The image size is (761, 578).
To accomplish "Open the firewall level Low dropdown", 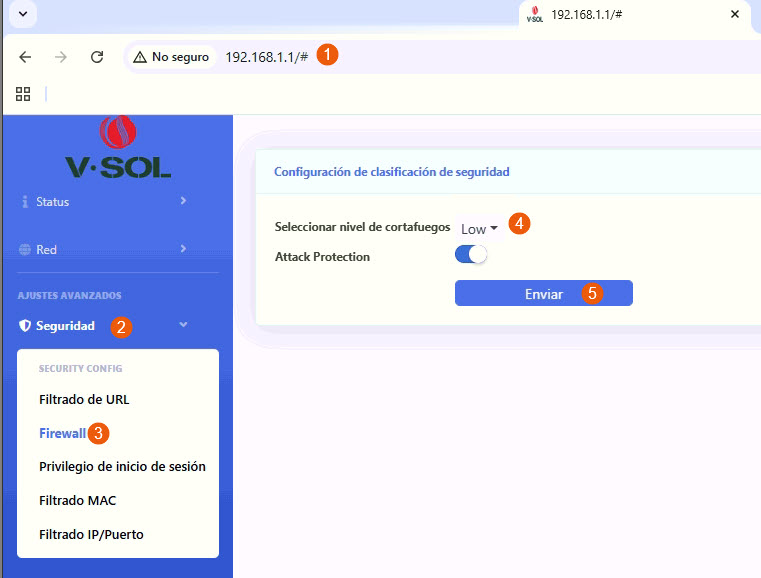I will [479, 229].
